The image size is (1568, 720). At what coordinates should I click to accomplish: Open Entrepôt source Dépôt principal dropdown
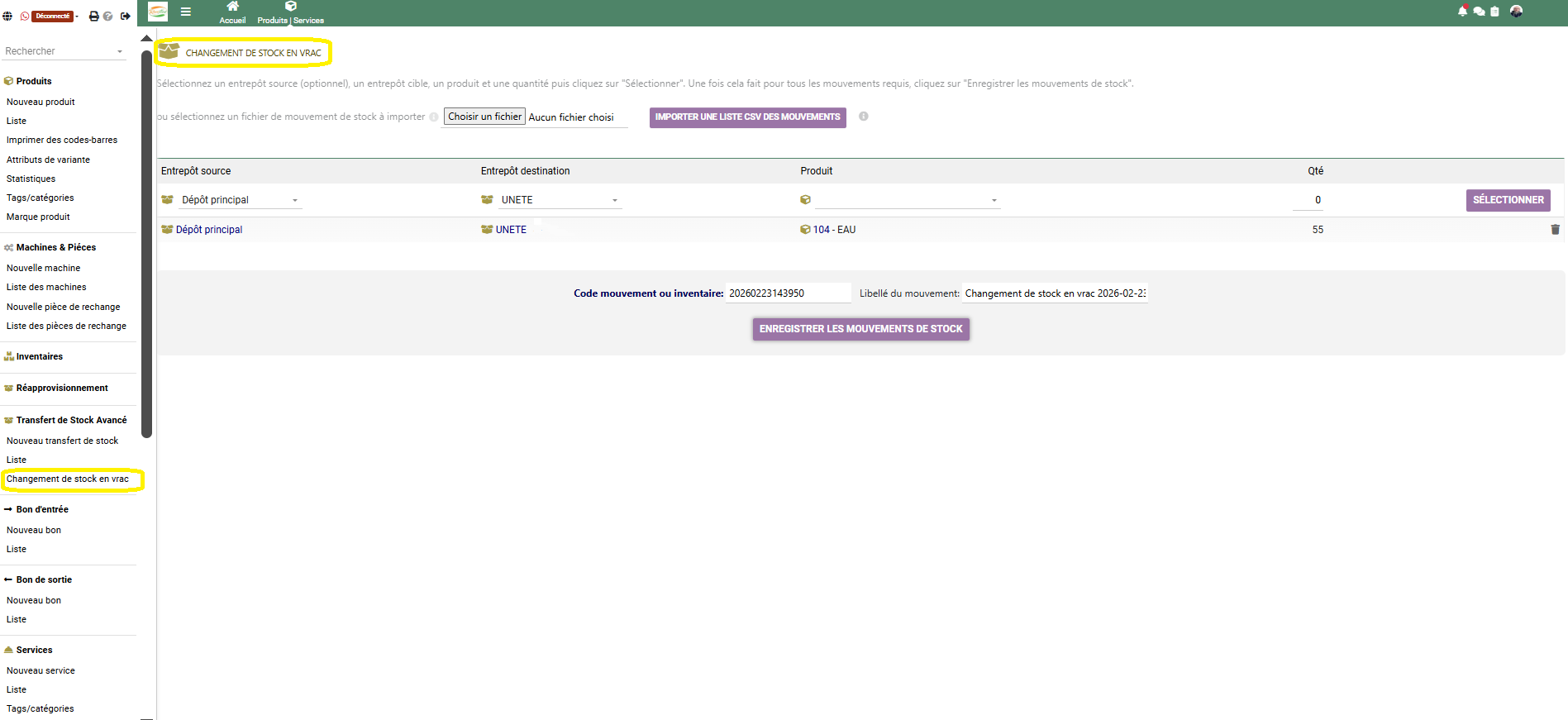(241, 200)
